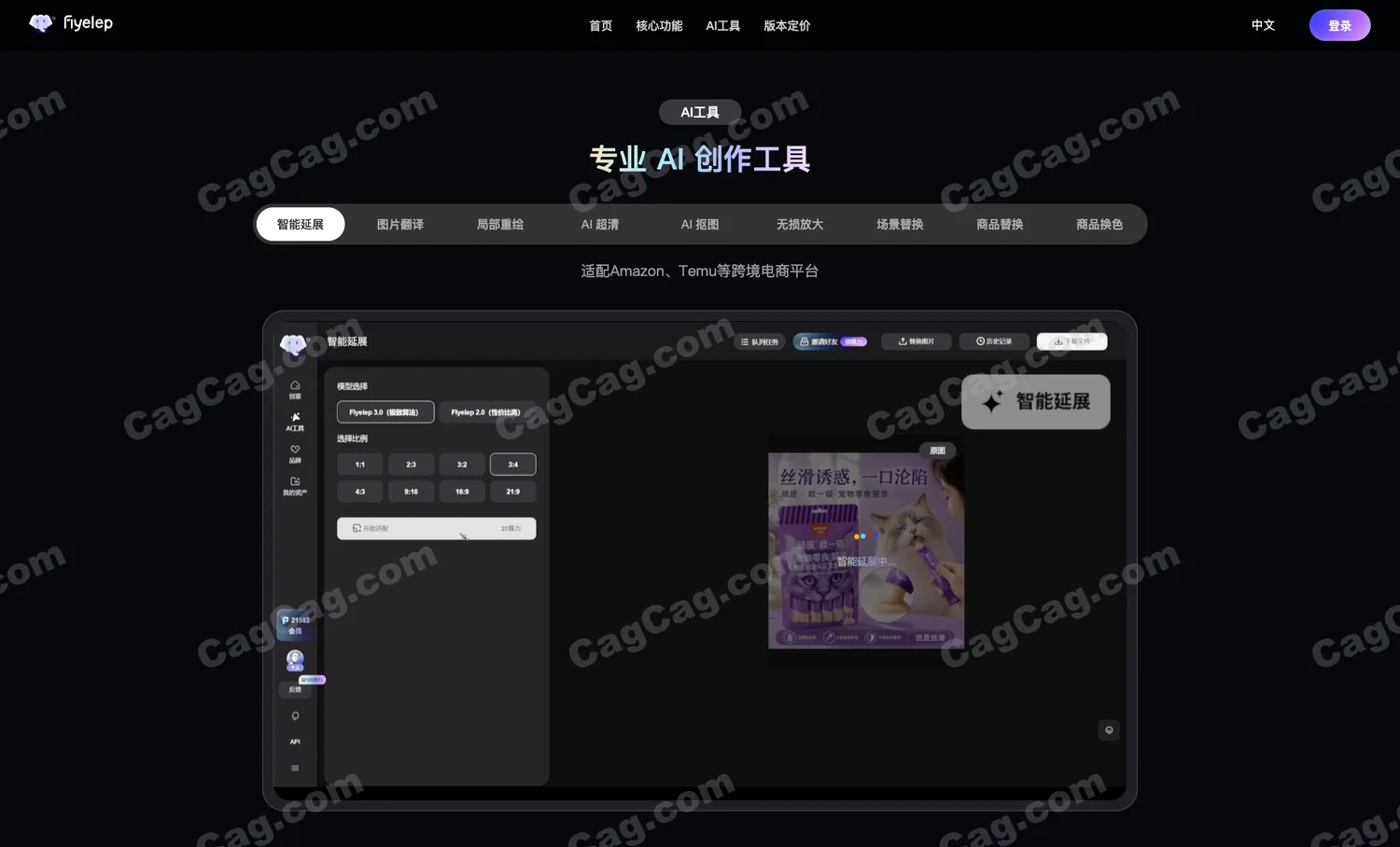1400x847 pixels.
Task: Switch to the 场景替换 tab
Action: pyautogui.click(x=900, y=224)
